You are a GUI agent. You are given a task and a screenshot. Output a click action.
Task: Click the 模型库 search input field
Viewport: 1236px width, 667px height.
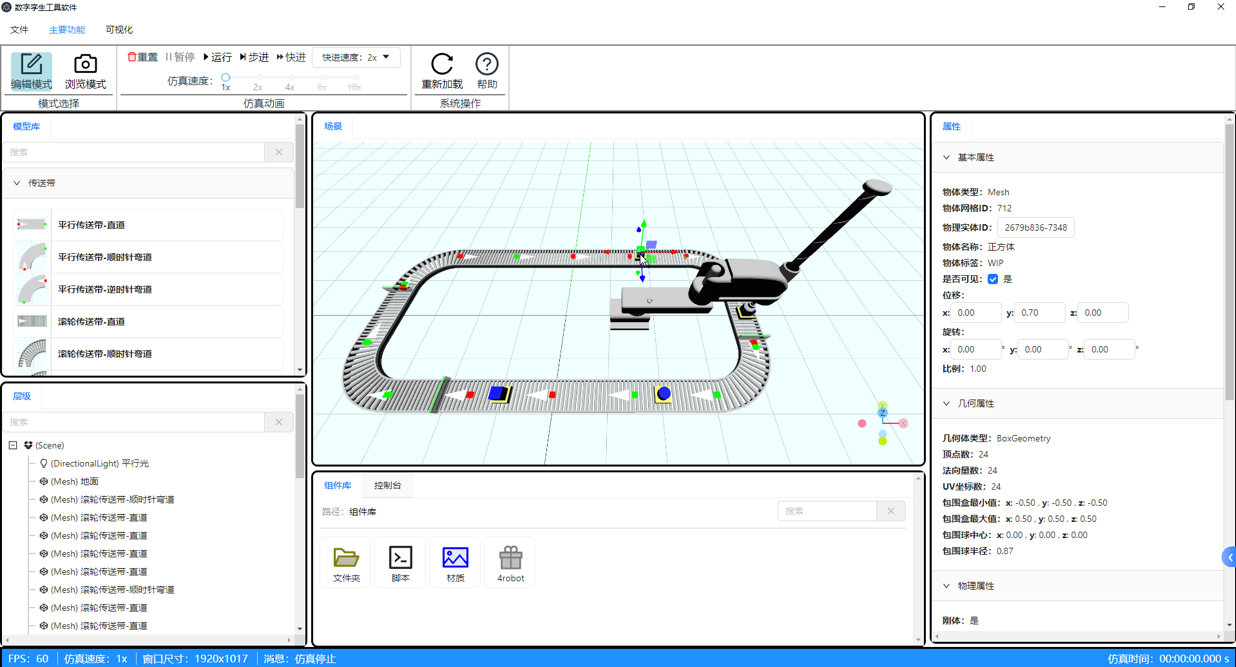pyautogui.click(x=135, y=152)
